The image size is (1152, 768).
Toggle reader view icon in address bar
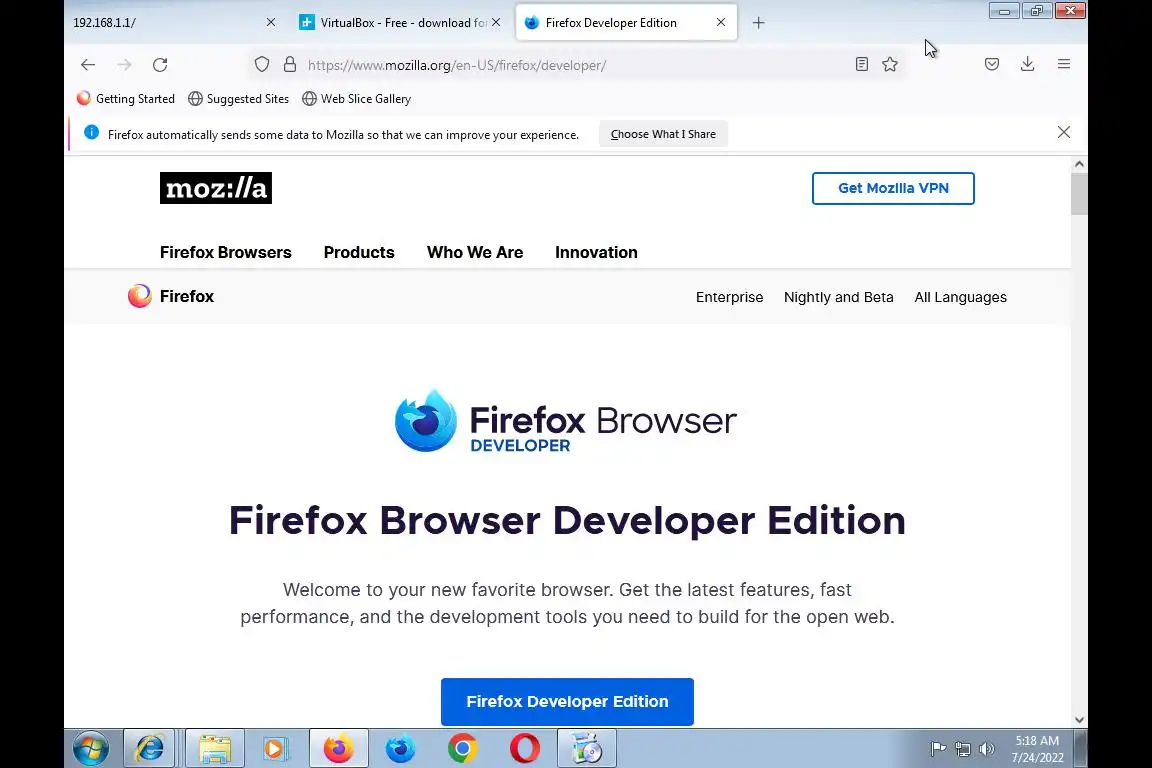click(x=862, y=65)
